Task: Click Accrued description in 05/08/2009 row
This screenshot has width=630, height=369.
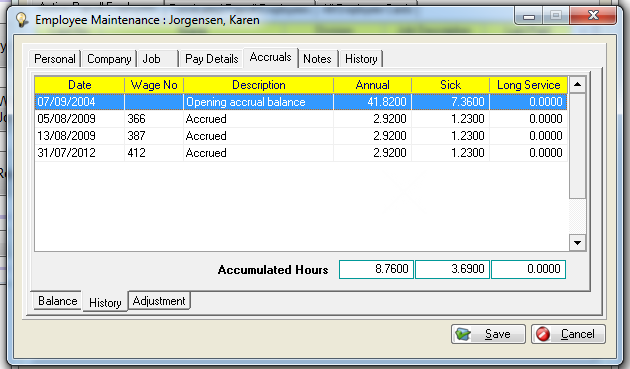Action: pyautogui.click(x=258, y=119)
